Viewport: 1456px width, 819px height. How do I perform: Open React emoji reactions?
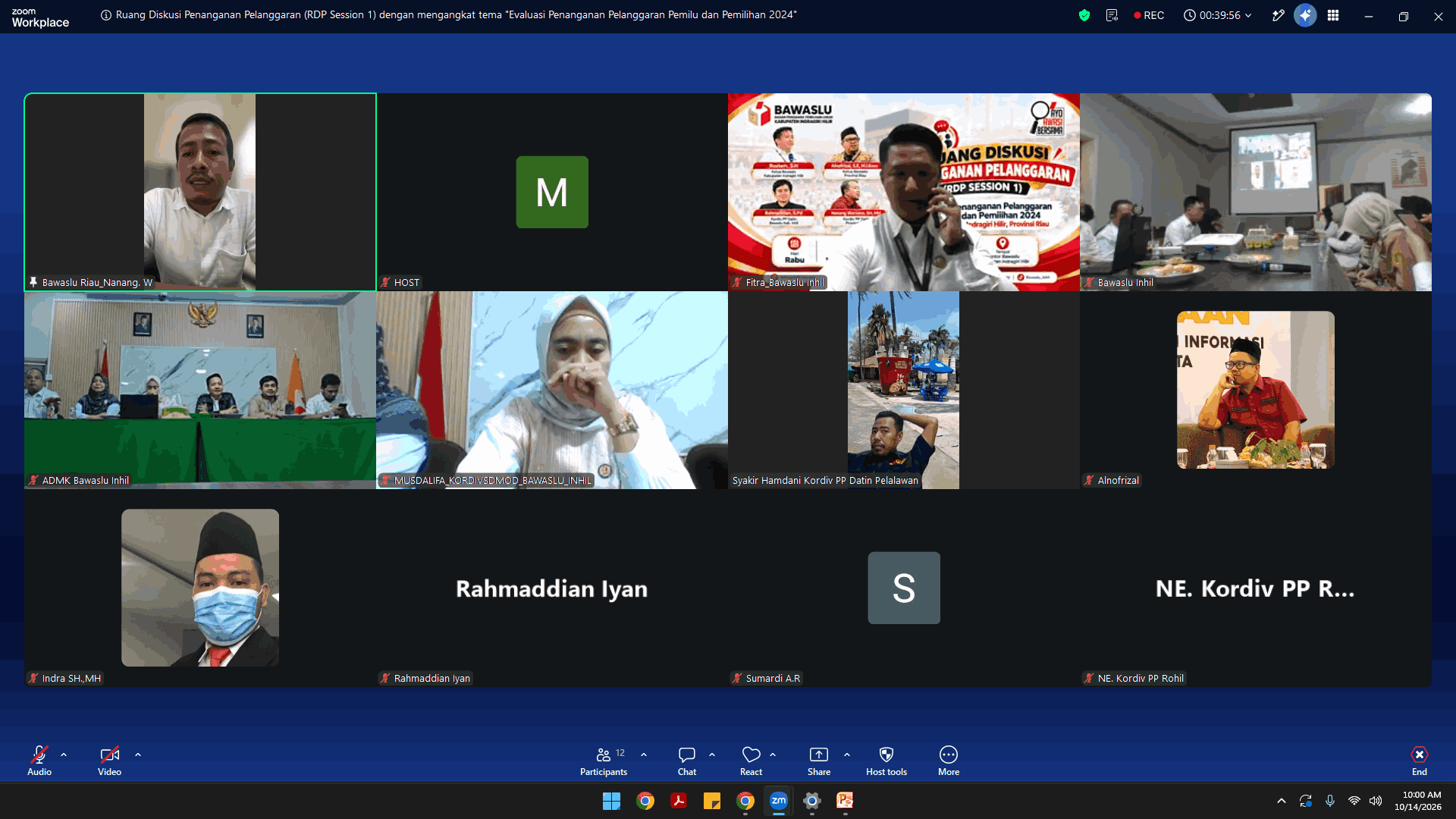(x=751, y=761)
